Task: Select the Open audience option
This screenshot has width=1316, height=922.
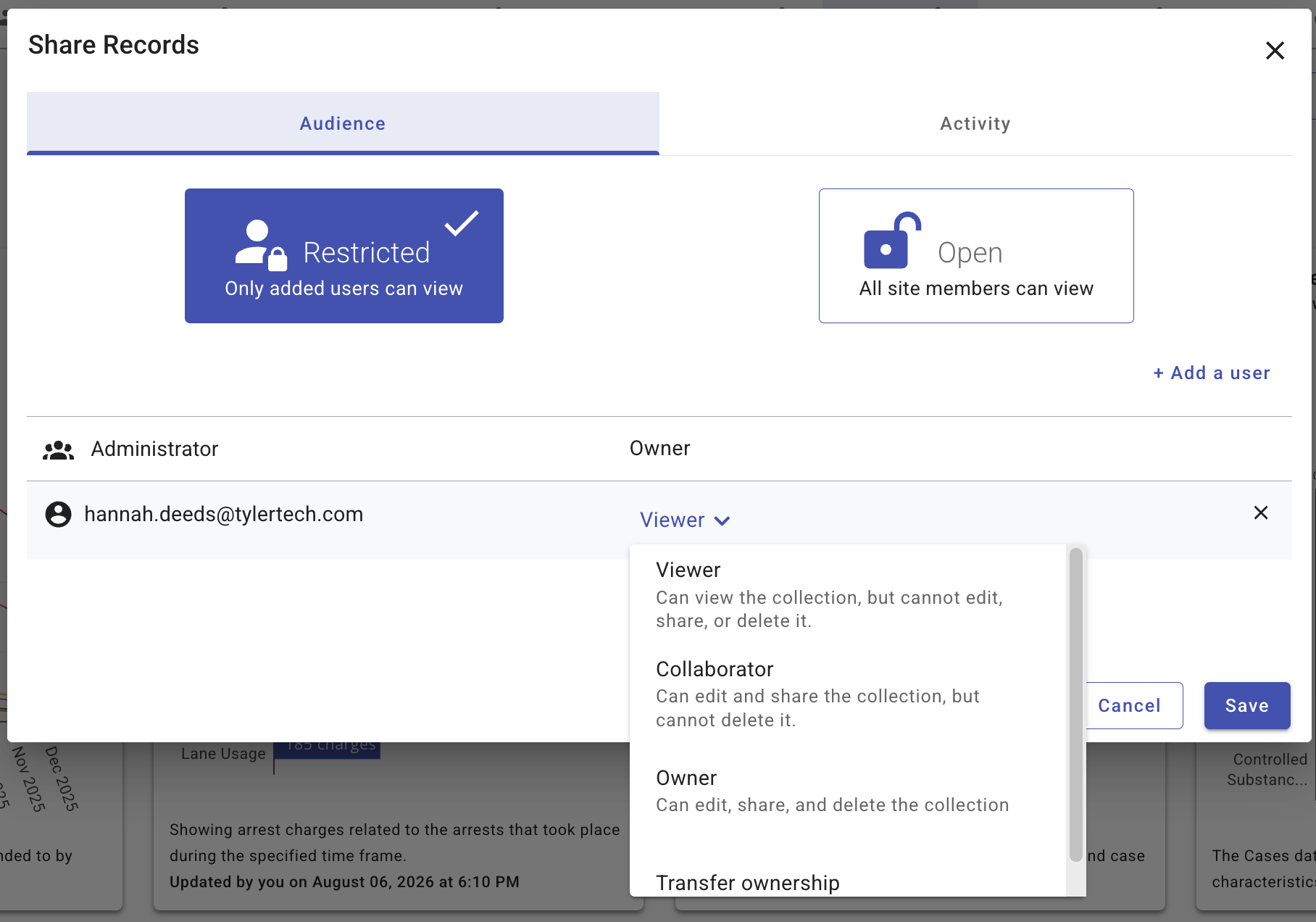Action: [x=976, y=256]
